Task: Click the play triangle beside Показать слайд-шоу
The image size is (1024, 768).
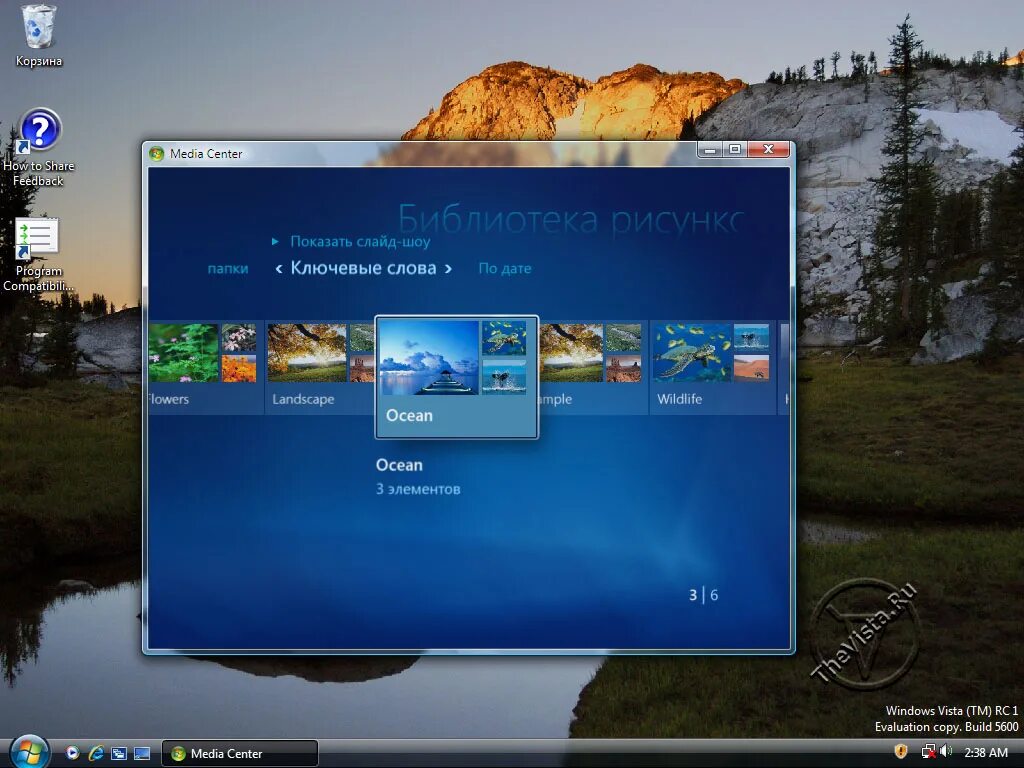Action: coord(276,242)
